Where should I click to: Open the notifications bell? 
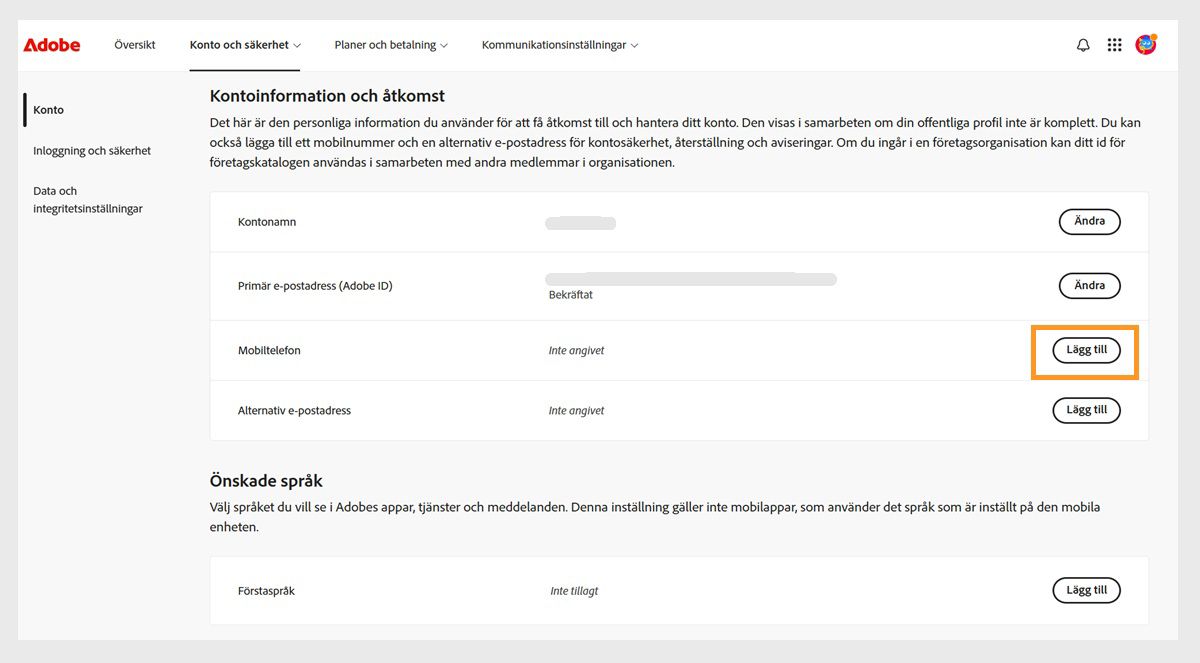[x=1082, y=44]
